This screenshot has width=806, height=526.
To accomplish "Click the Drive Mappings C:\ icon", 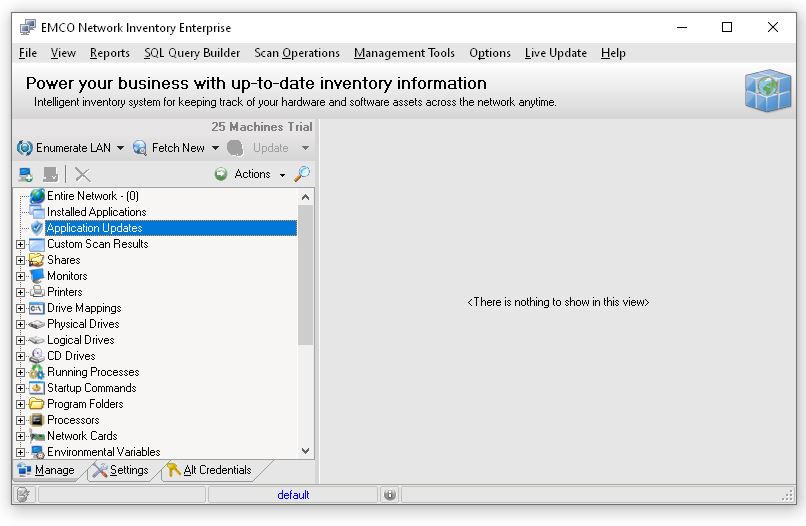I will pos(36,308).
